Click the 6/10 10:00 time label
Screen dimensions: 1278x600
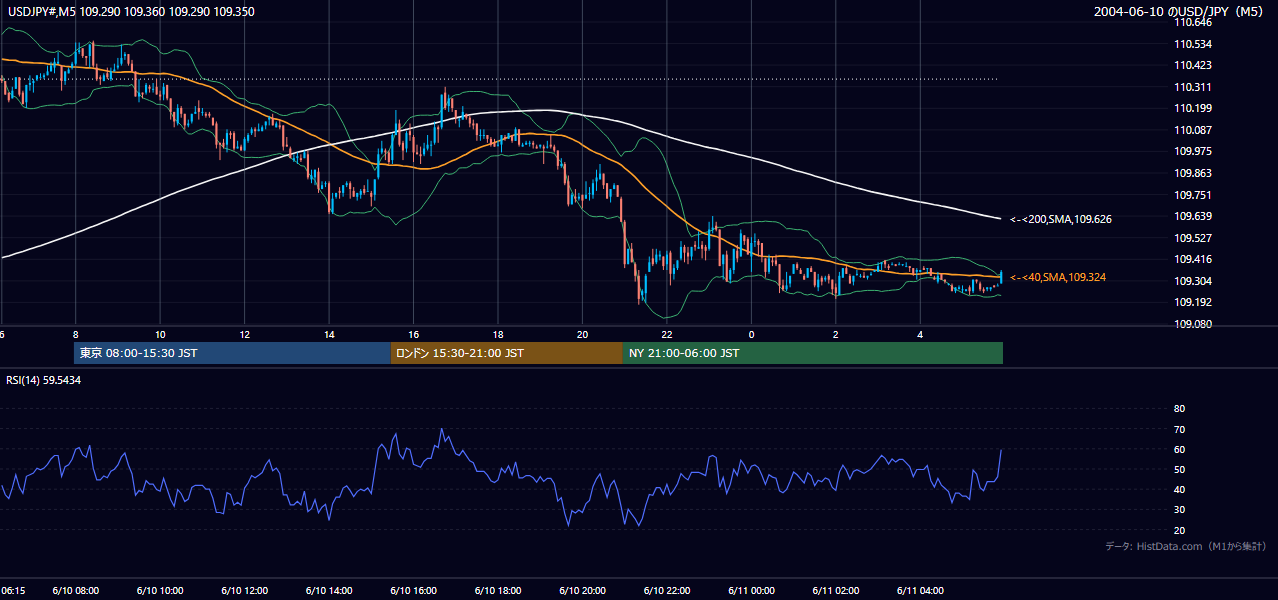click(x=160, y=591)
